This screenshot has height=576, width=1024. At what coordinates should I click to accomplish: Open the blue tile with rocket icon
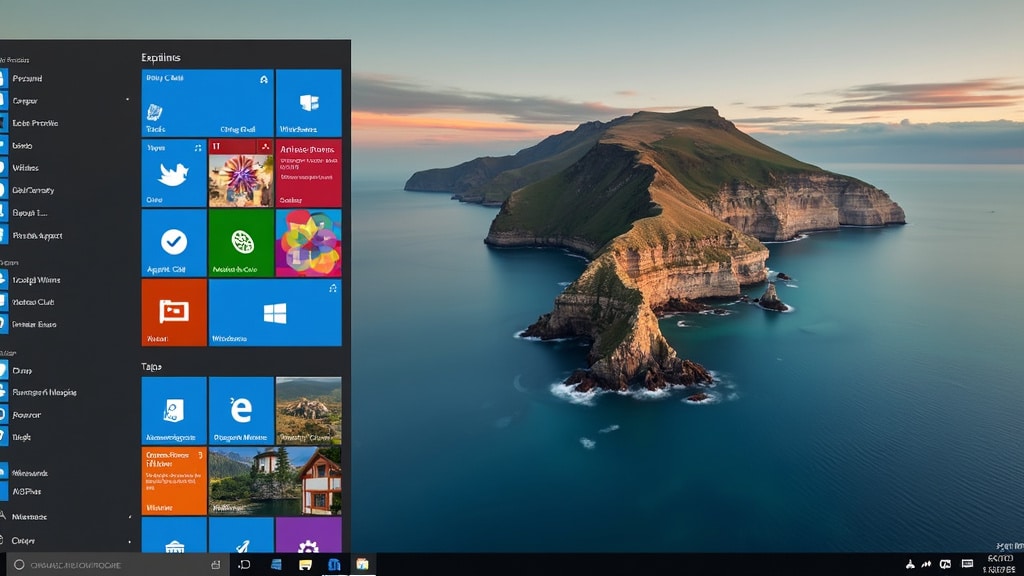[241, 536]
